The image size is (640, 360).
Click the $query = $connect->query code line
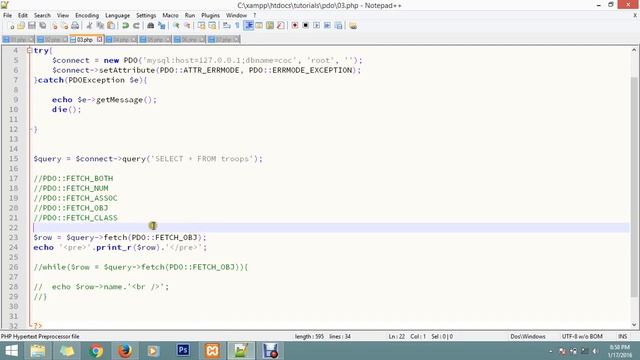coord(148,159)
